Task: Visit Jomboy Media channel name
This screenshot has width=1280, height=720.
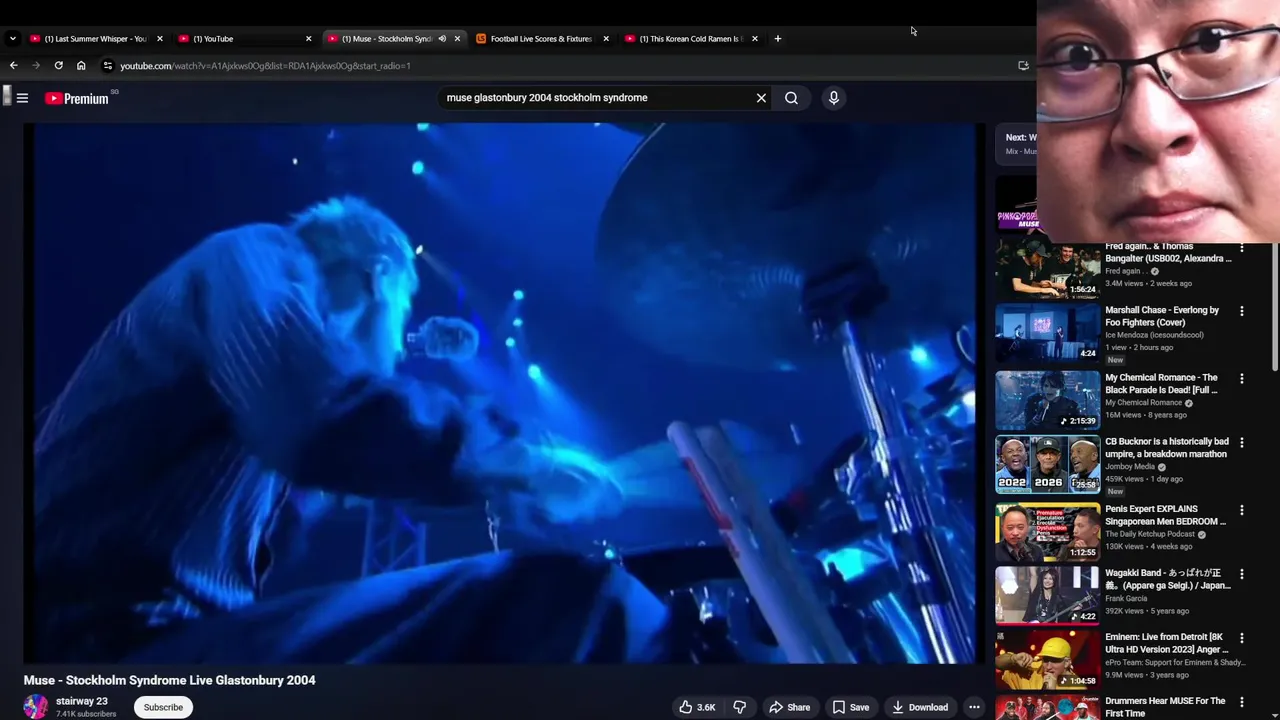Action: (x=1130, y=466)
